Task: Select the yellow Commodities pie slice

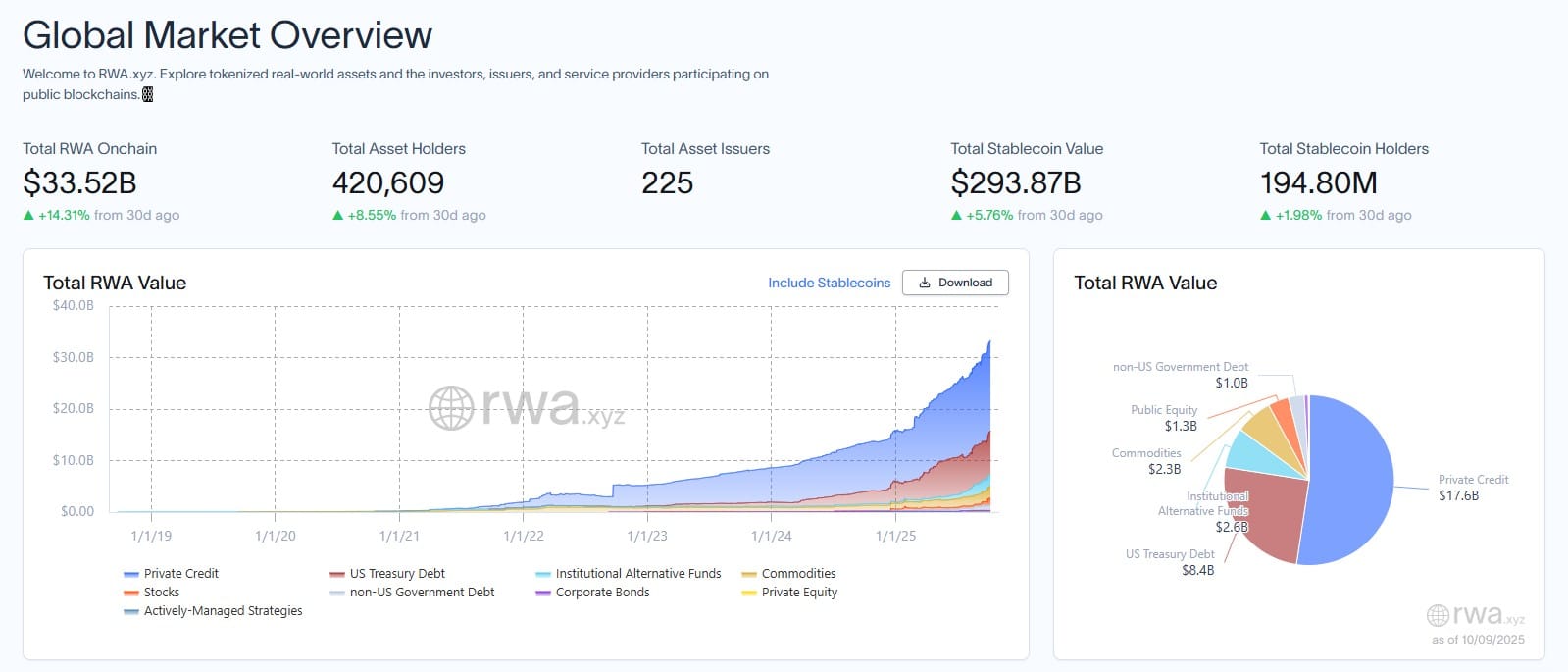Action: 1267,429
